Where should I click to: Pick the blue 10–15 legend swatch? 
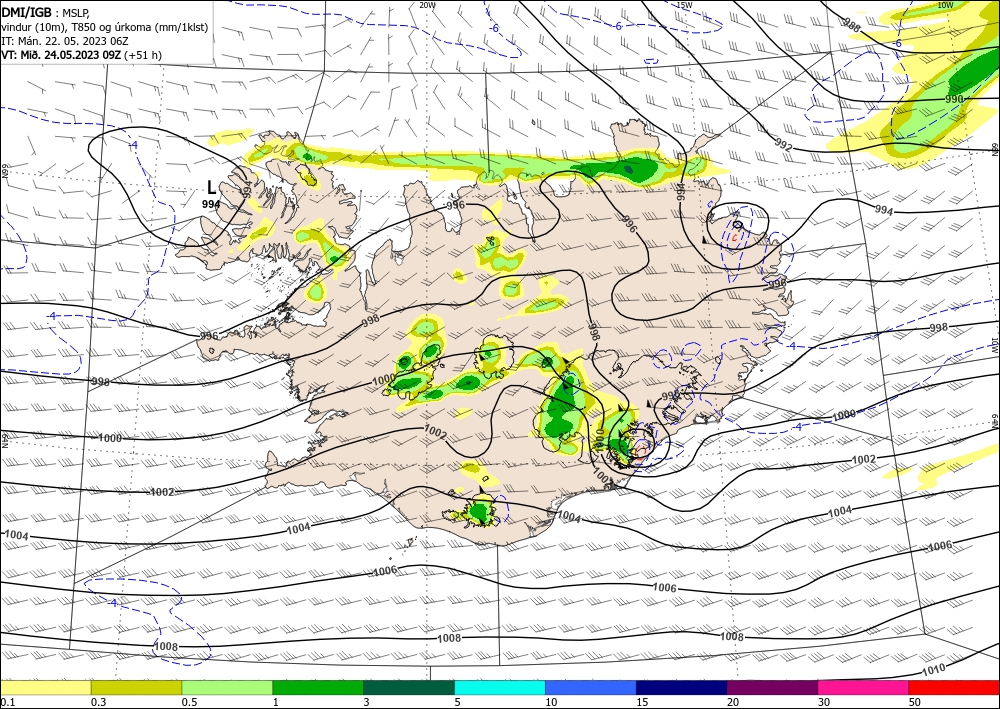coord(591,687)
